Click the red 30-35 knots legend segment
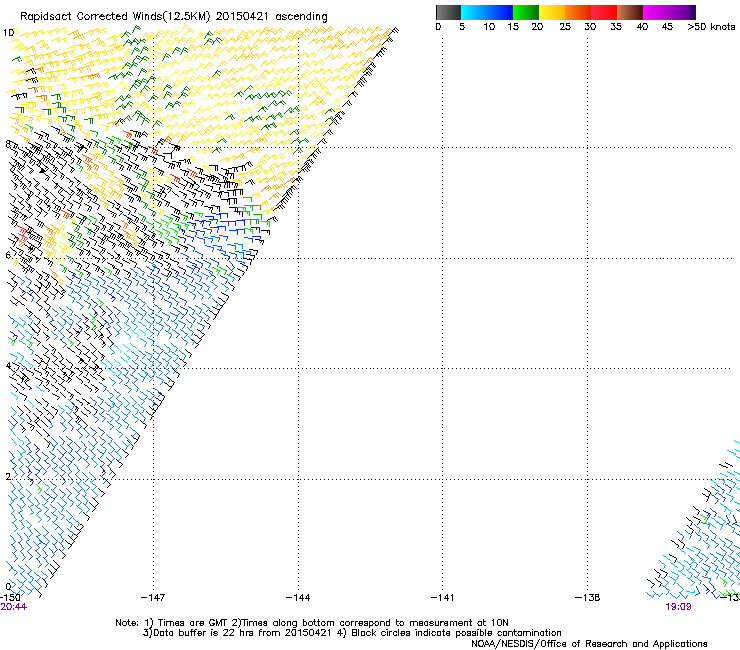 pyautogui.click(x=604, y=12)
